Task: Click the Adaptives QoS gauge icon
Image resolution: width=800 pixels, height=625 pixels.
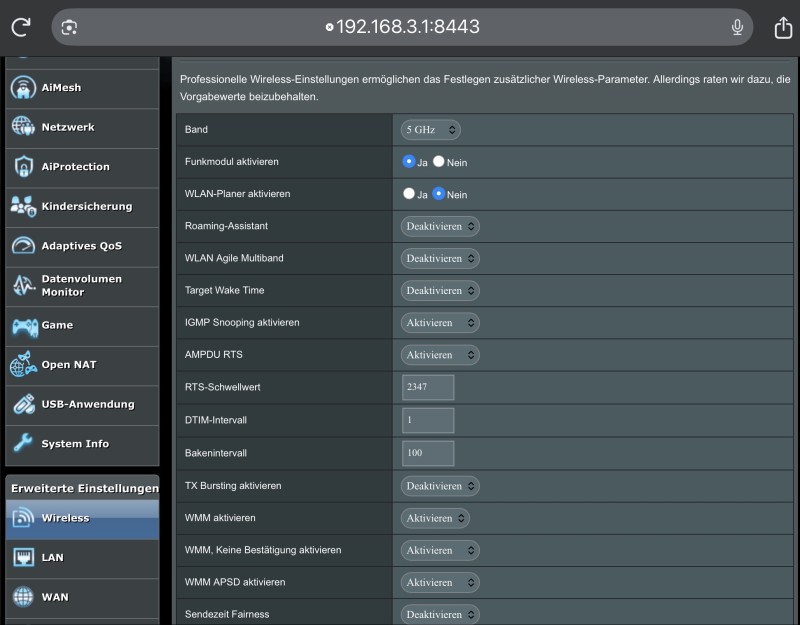Action: pos(23,246)
